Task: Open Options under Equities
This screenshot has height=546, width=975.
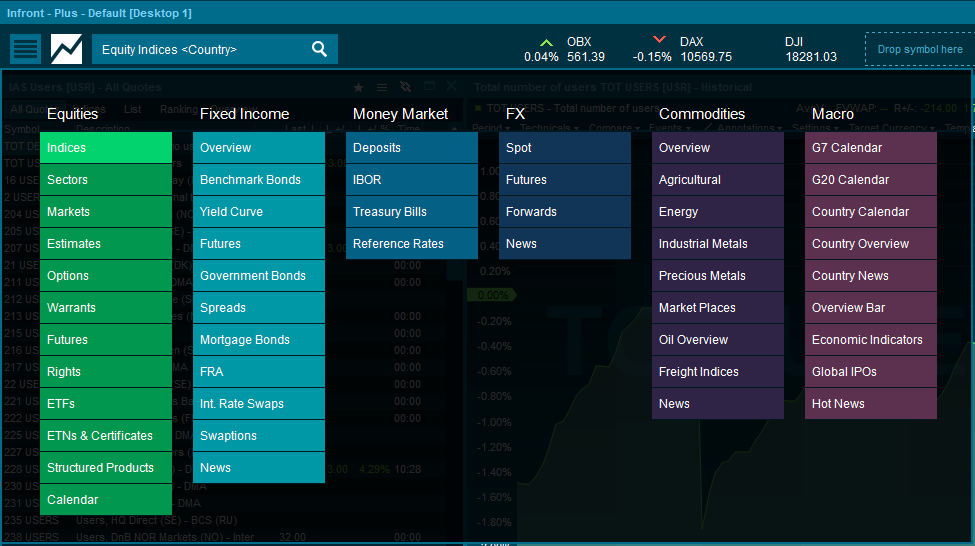Action: click(106, 275)
